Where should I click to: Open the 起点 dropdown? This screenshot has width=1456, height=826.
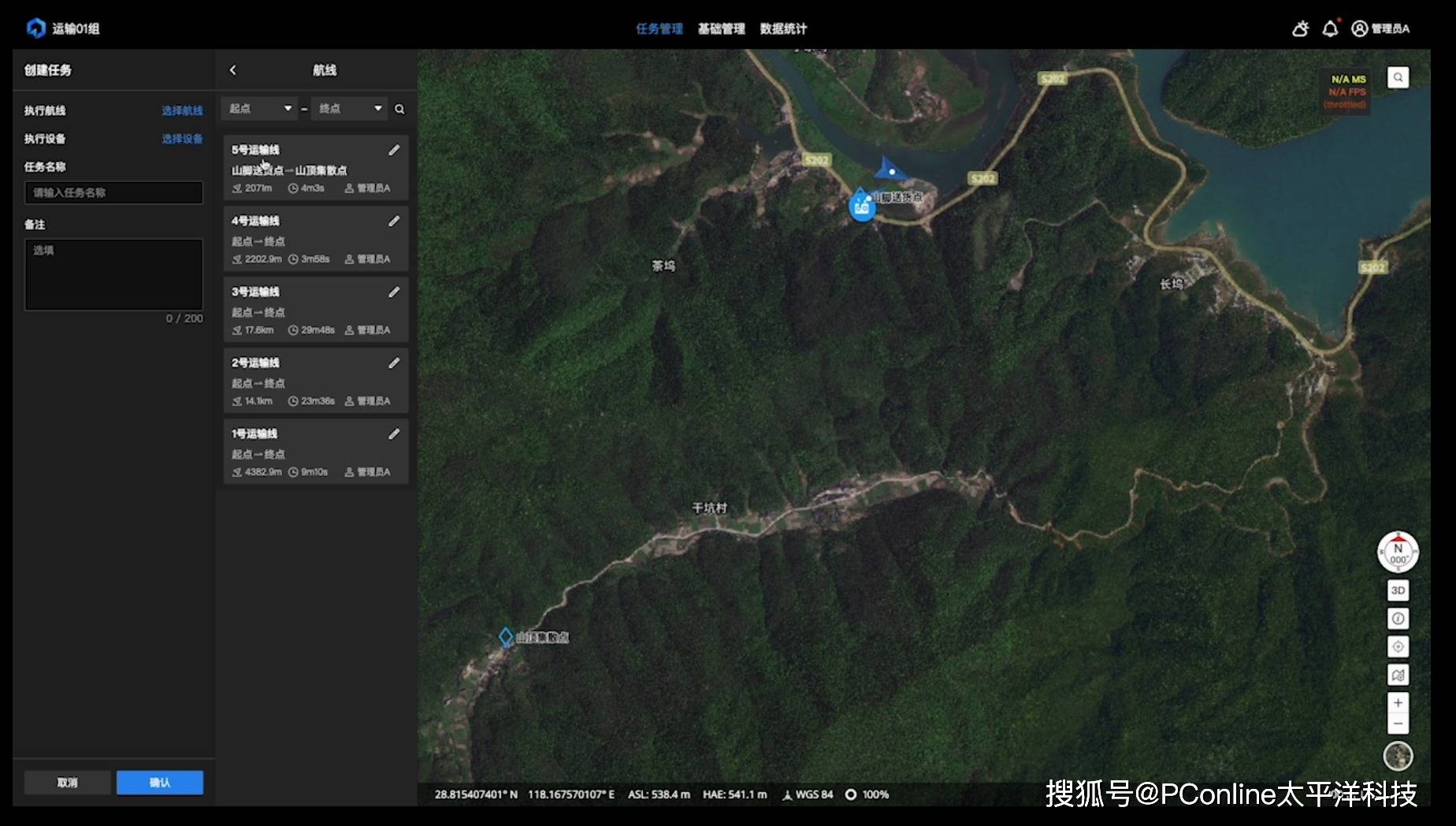(260, 109)
